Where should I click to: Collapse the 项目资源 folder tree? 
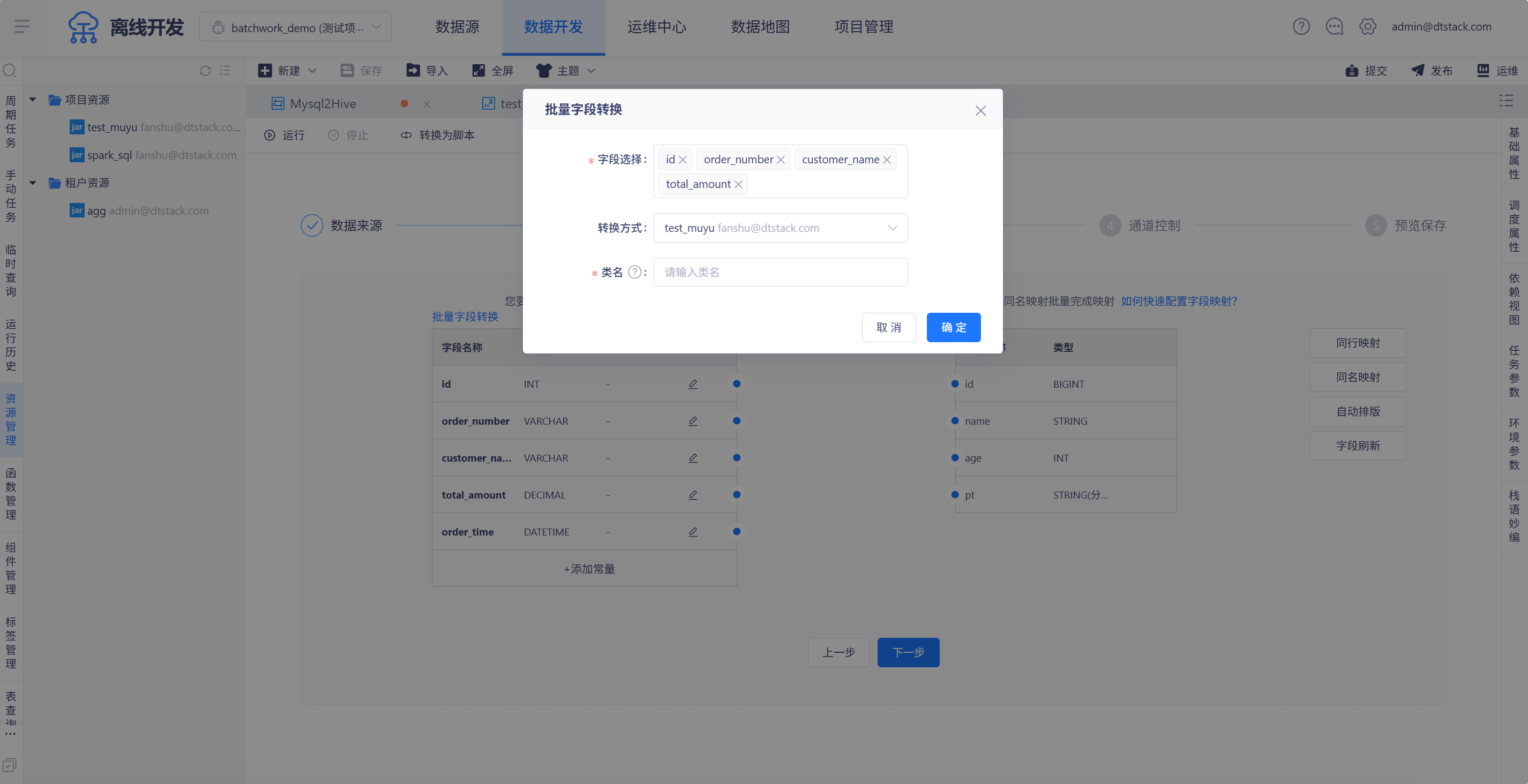pyautogui.click(x=33, y=100)
